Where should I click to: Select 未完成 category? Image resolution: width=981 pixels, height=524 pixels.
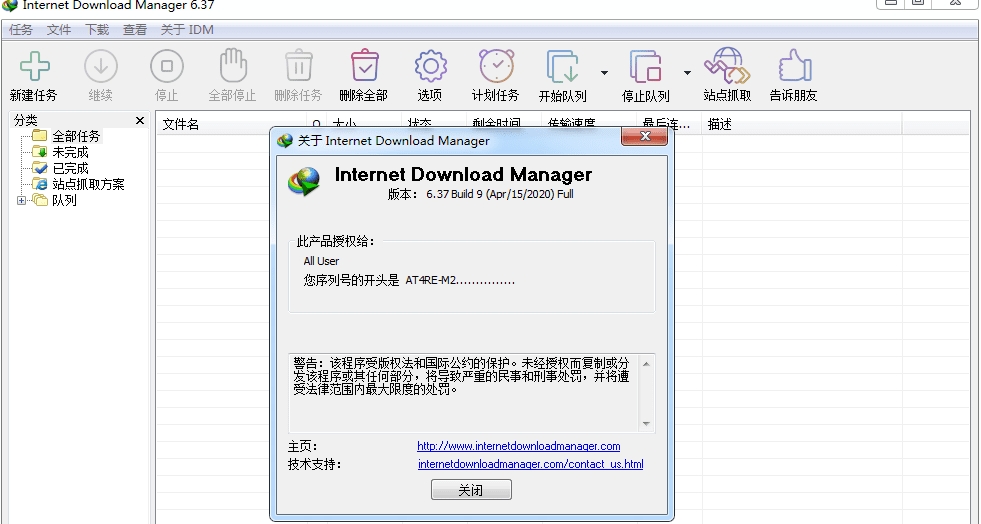tap(70, 153)
